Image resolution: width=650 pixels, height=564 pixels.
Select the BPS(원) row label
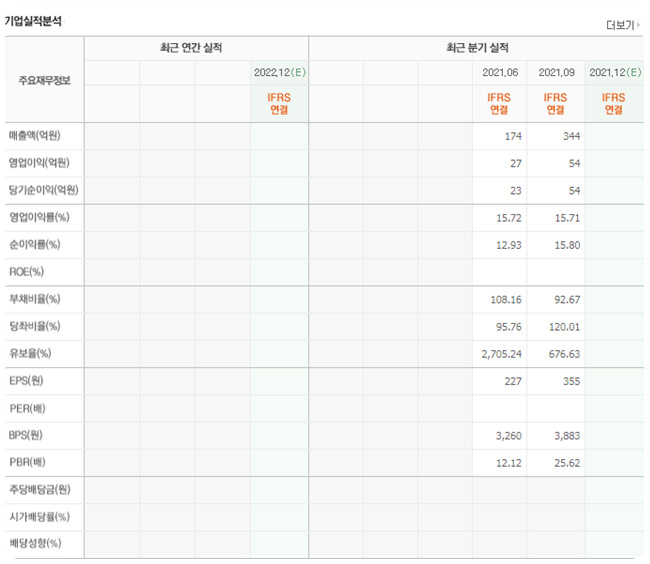tap(26, 435)
